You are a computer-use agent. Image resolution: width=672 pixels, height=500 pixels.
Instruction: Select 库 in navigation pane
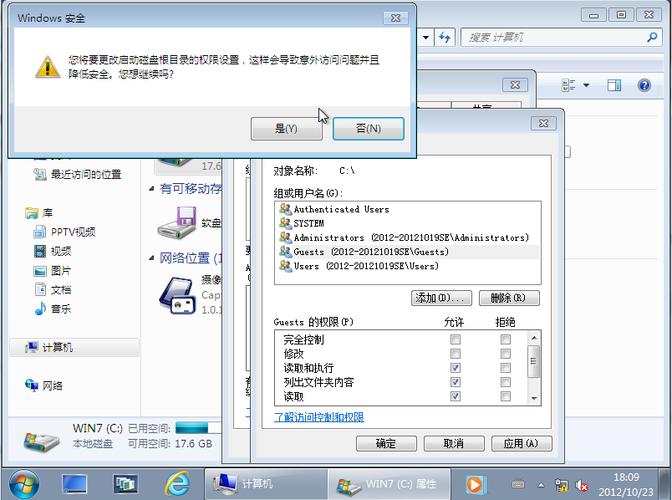point(39,213)
